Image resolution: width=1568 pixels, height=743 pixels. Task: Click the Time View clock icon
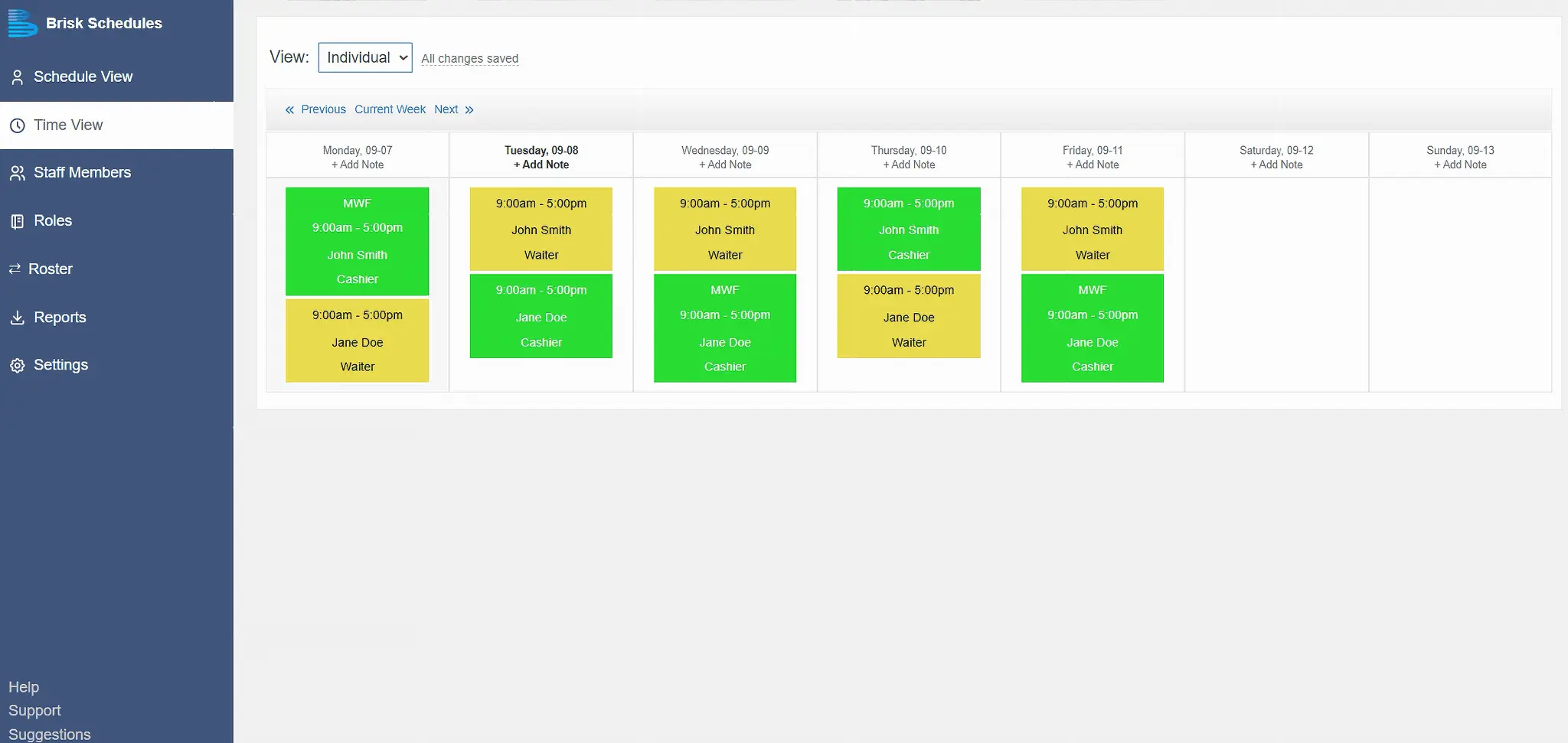pos(17,125)
